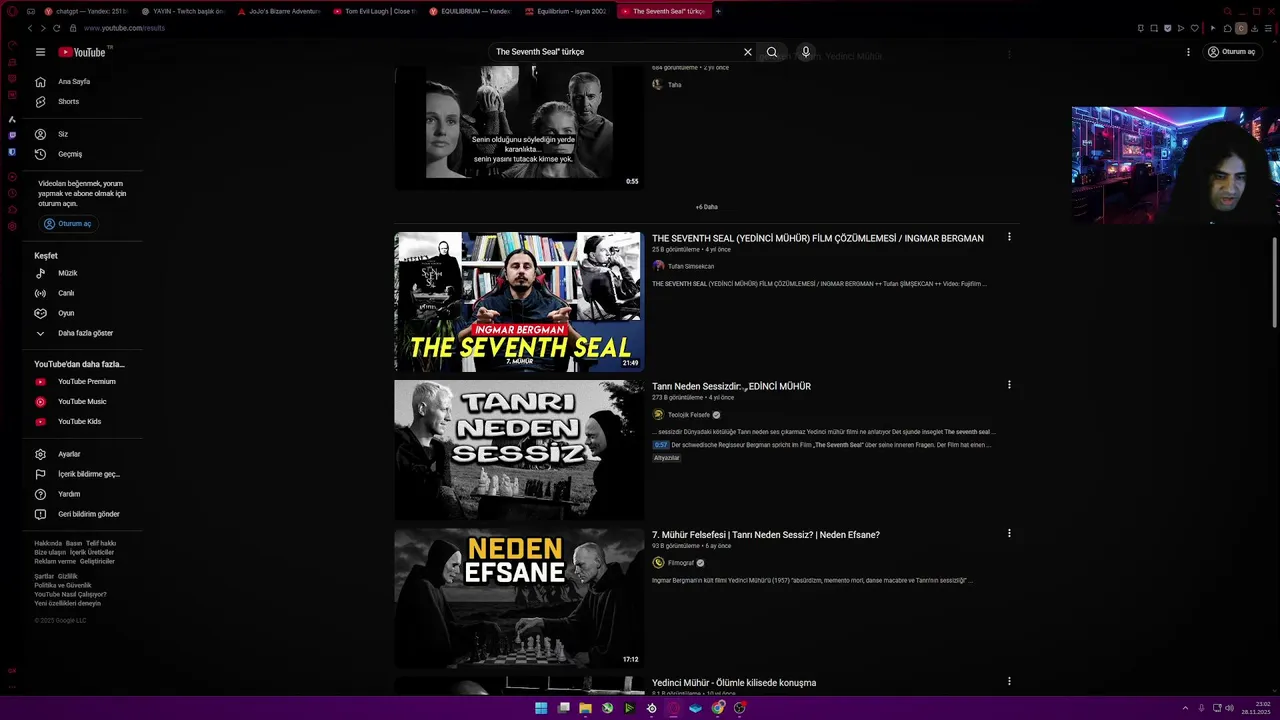Viewport: 1280px width, 720px height.
Task: Start voice search with the microphone
Action: point(806,52)
